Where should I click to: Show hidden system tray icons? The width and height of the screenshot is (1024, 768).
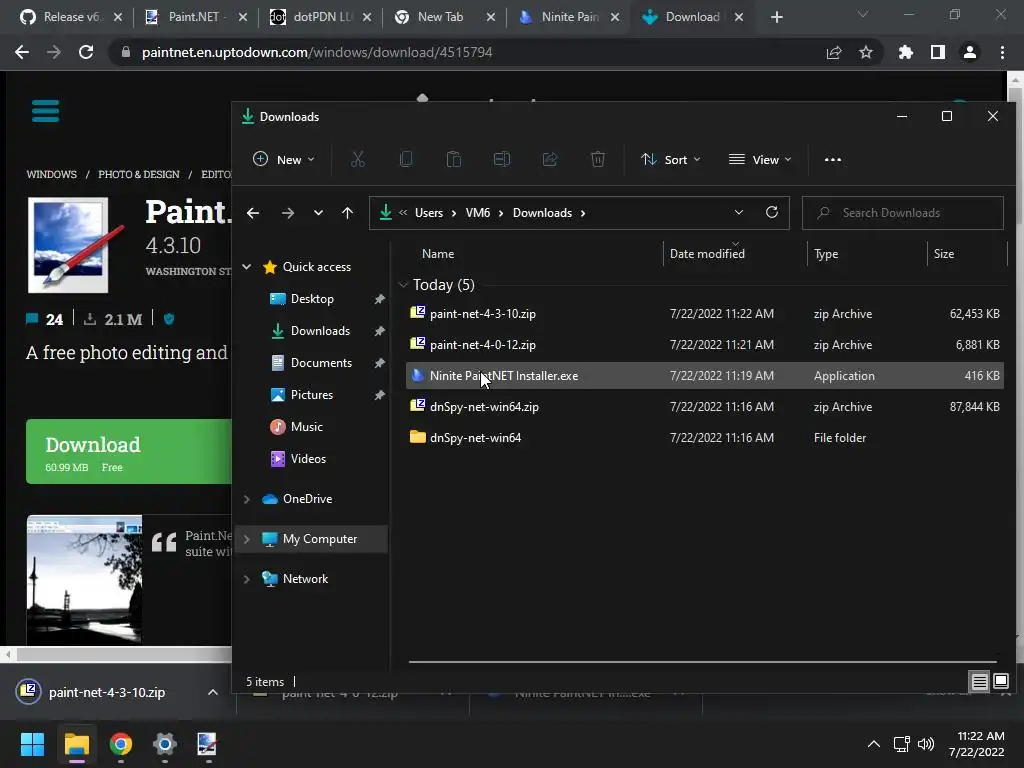(873, 744)
